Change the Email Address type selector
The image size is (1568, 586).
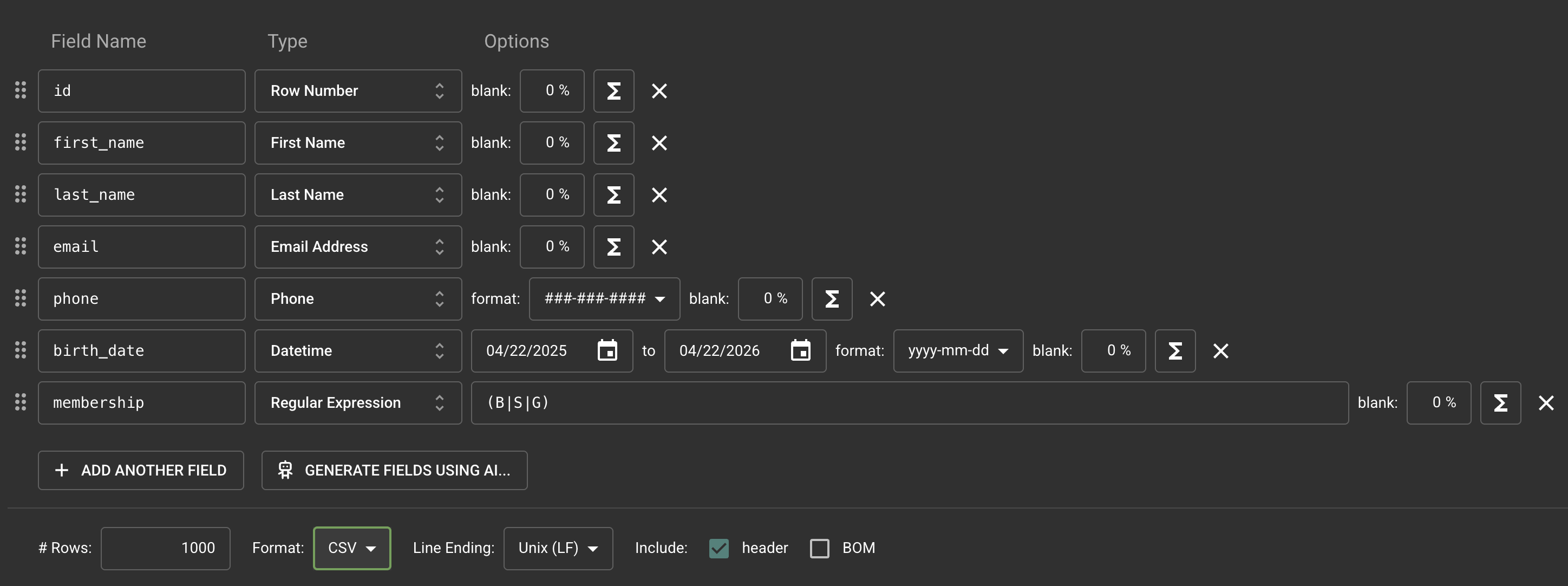click(358, 247)
